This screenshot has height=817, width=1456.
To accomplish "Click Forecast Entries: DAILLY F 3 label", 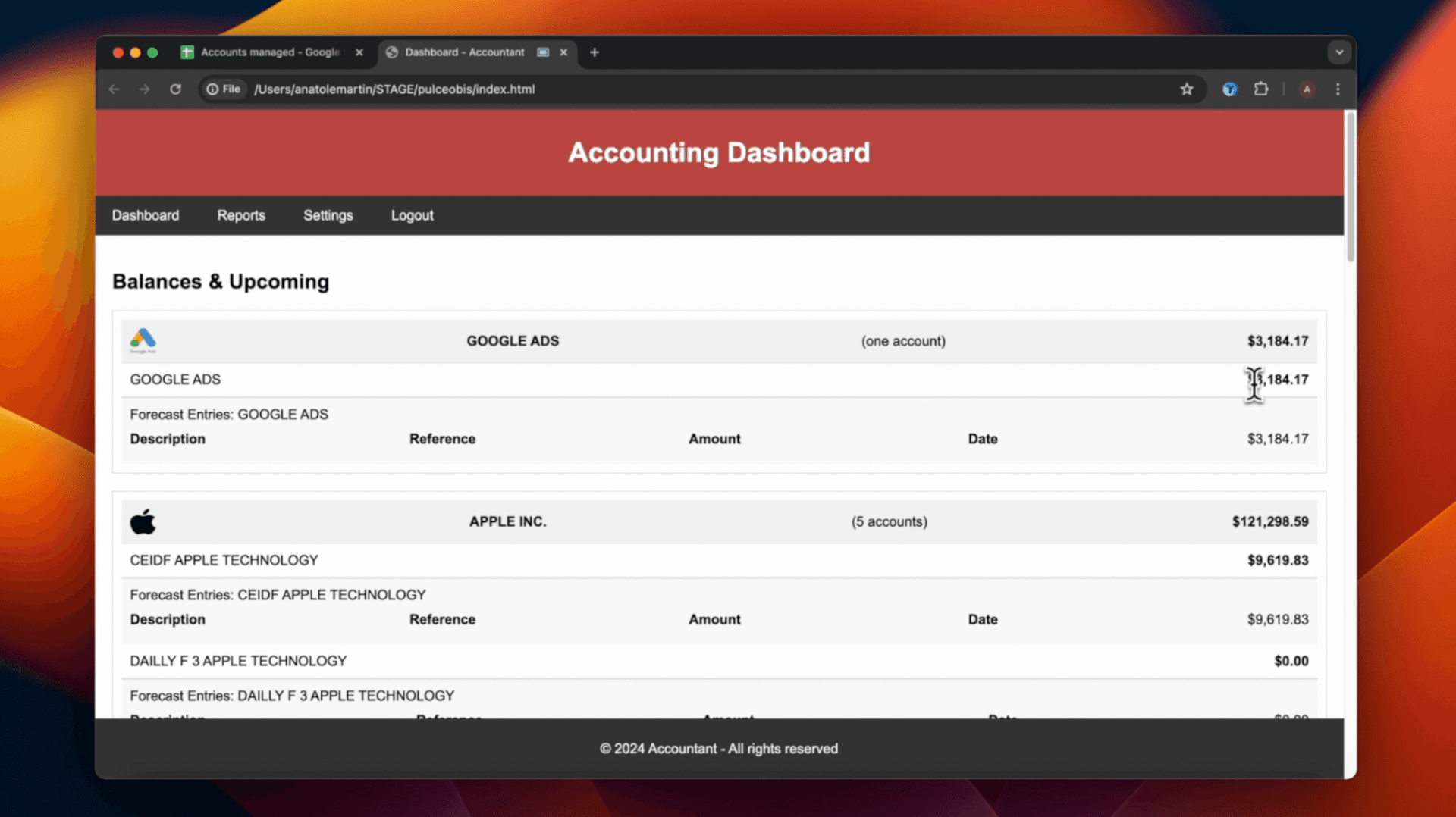I will click(x=292, y=696).
